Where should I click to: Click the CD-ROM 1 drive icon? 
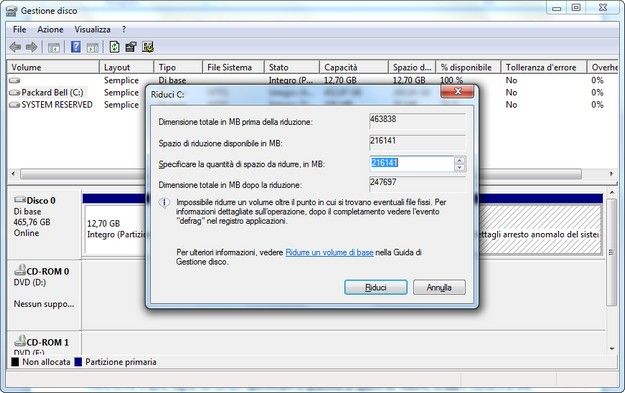[20, 341]
